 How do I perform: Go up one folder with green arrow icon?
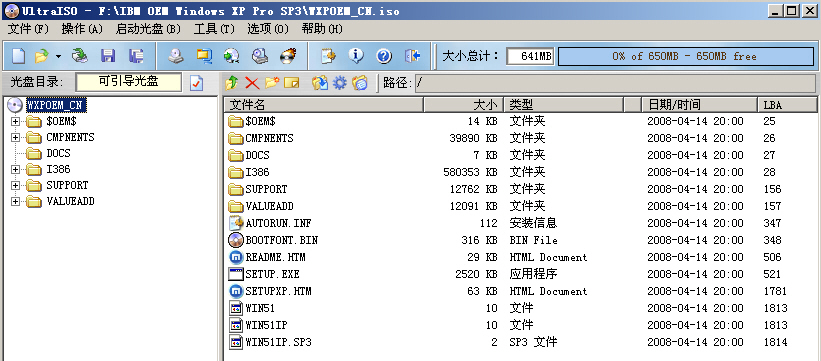coord(232,82)
